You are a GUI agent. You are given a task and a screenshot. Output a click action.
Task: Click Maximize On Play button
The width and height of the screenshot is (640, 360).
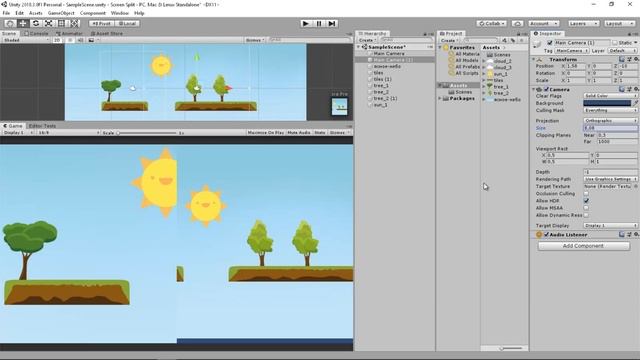(x=266, y=133)
